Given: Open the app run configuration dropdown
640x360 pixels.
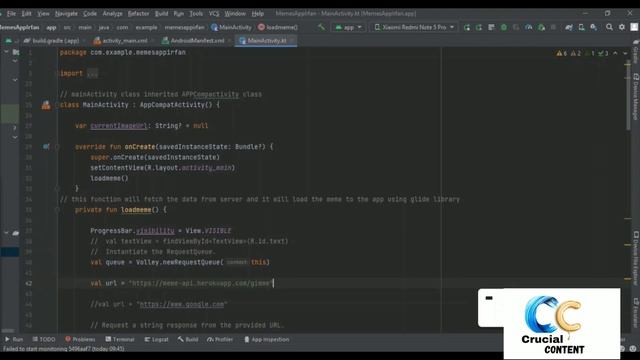Looking at the screenshot, I should (x=348, y=27).
